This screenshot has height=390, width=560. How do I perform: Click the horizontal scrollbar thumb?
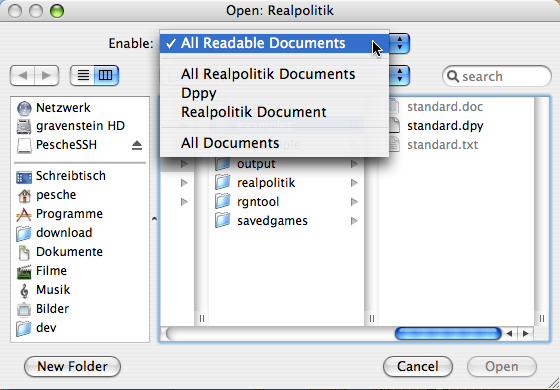(448, 334)
